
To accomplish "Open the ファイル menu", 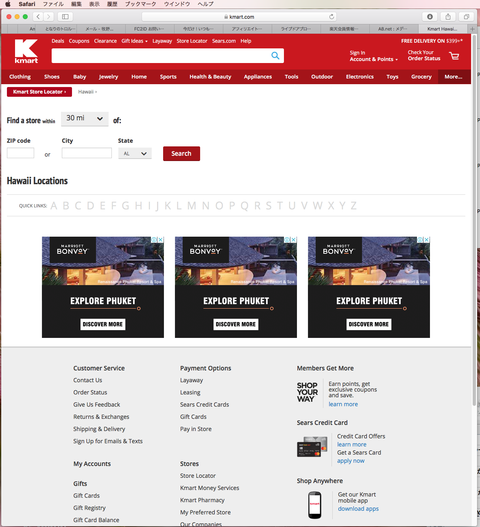I will click(x=53, y=4).
